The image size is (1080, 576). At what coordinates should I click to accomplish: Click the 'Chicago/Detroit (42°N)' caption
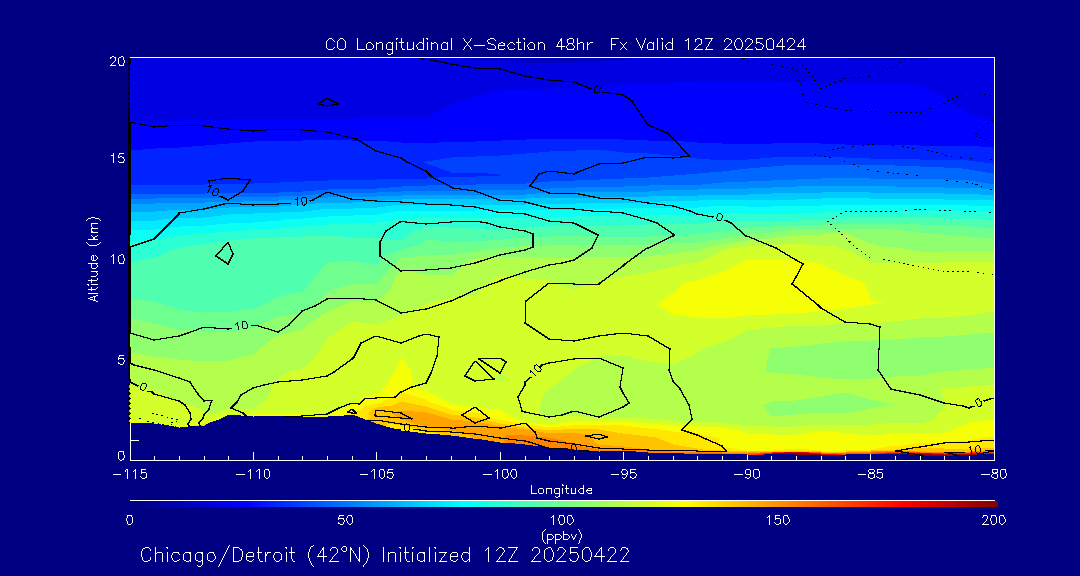257,555
